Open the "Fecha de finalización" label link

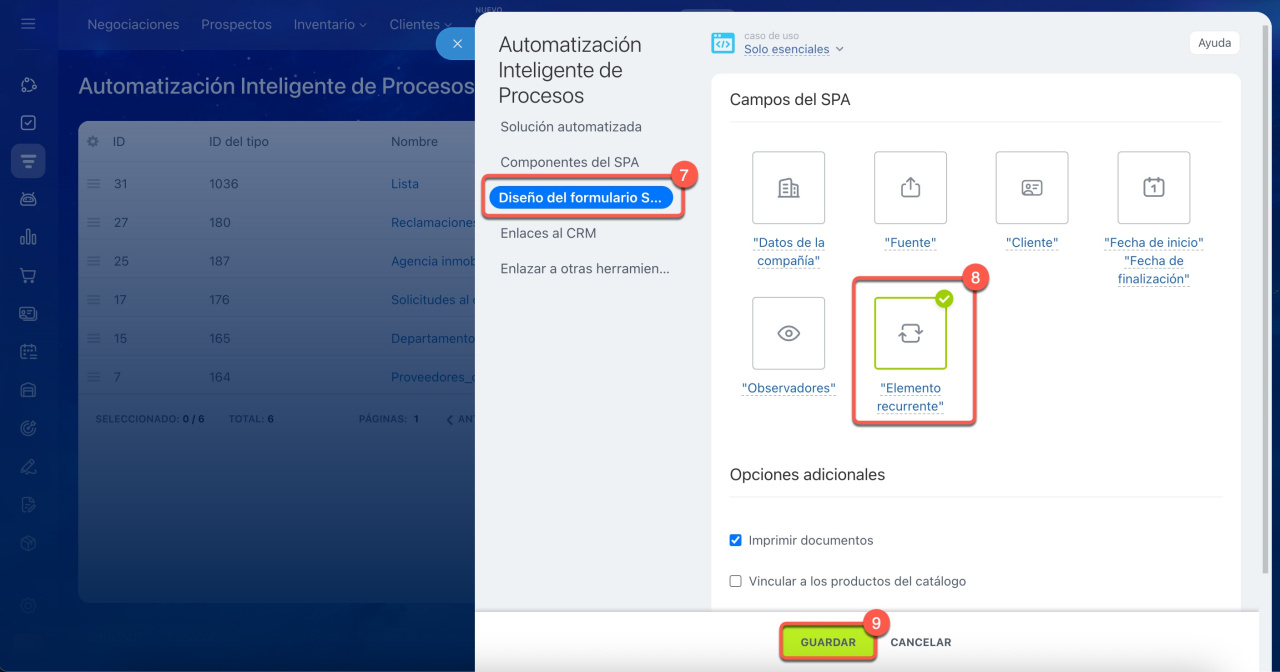1154,270
